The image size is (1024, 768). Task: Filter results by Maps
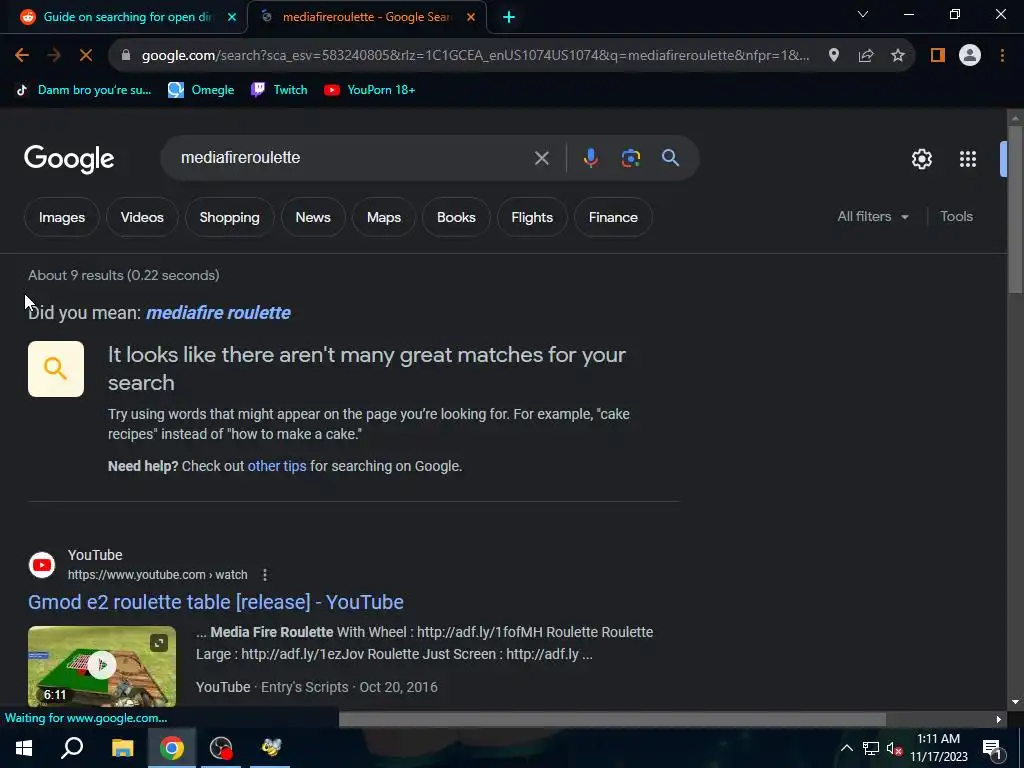coord(383,217)
